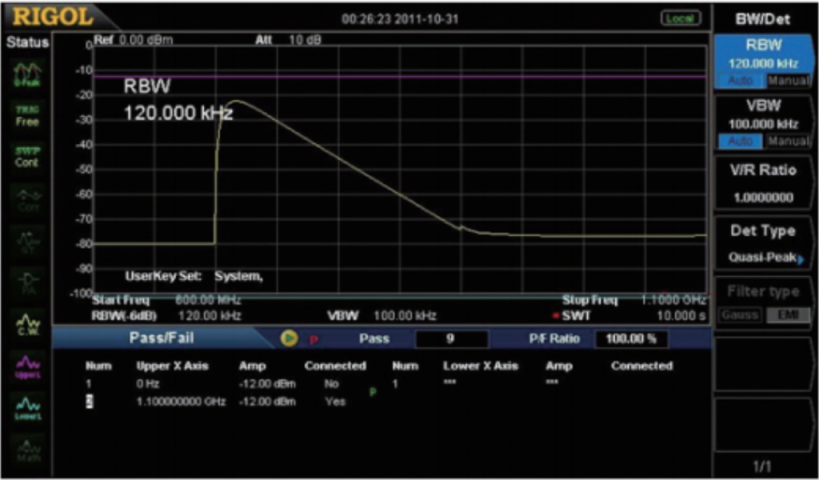
Task: Click the dimmed PA preamplifier status icon
Action: pos(28,283)
